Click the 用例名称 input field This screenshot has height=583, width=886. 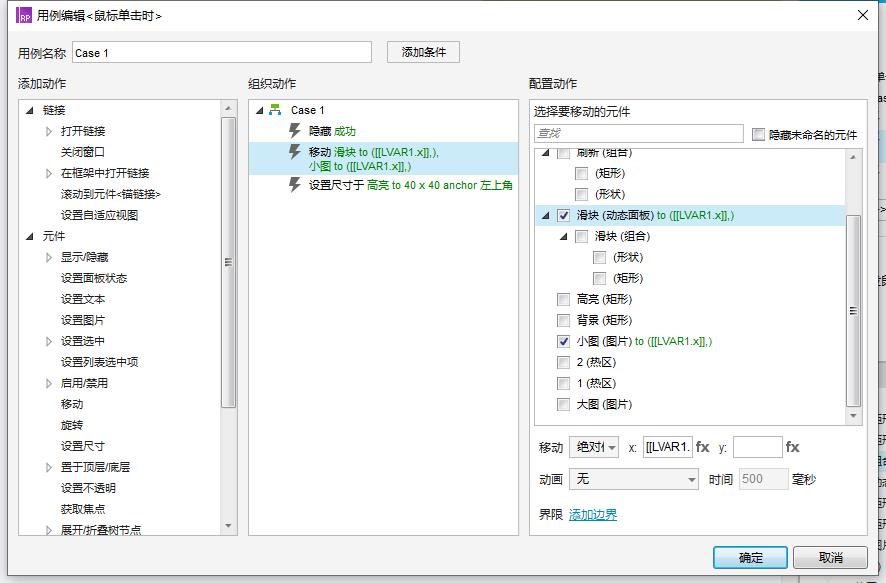tap(222, 52)
